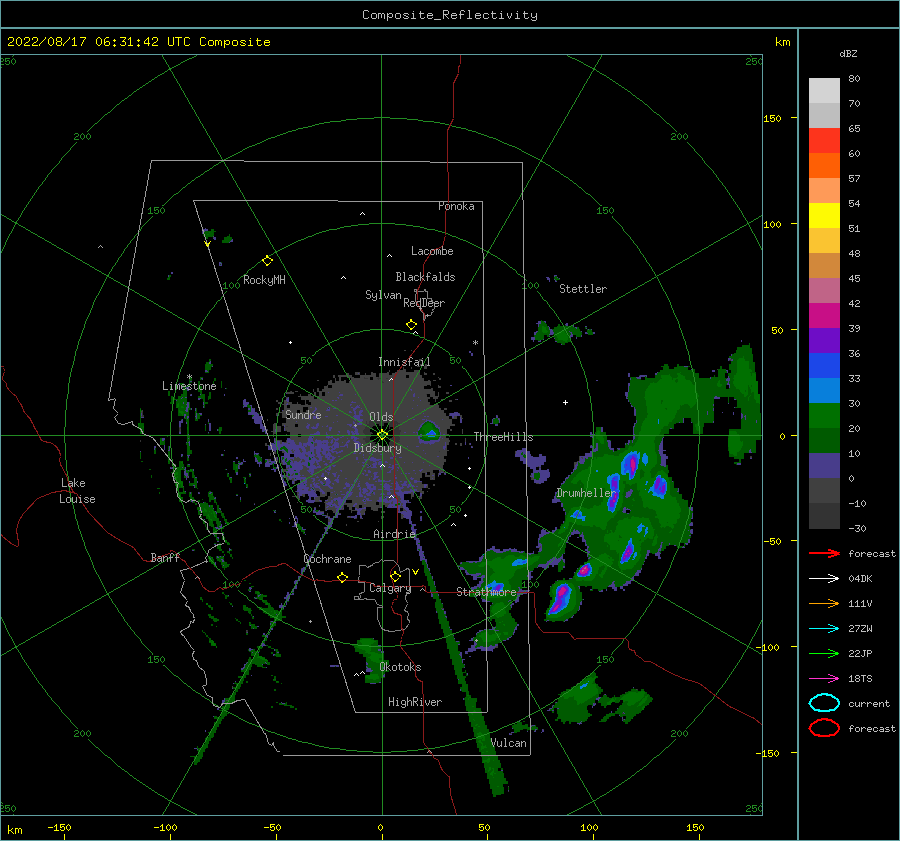This screenshot has height=841, width=900.
Task: Click the Ponoka town label
Action: pos(456,206)
